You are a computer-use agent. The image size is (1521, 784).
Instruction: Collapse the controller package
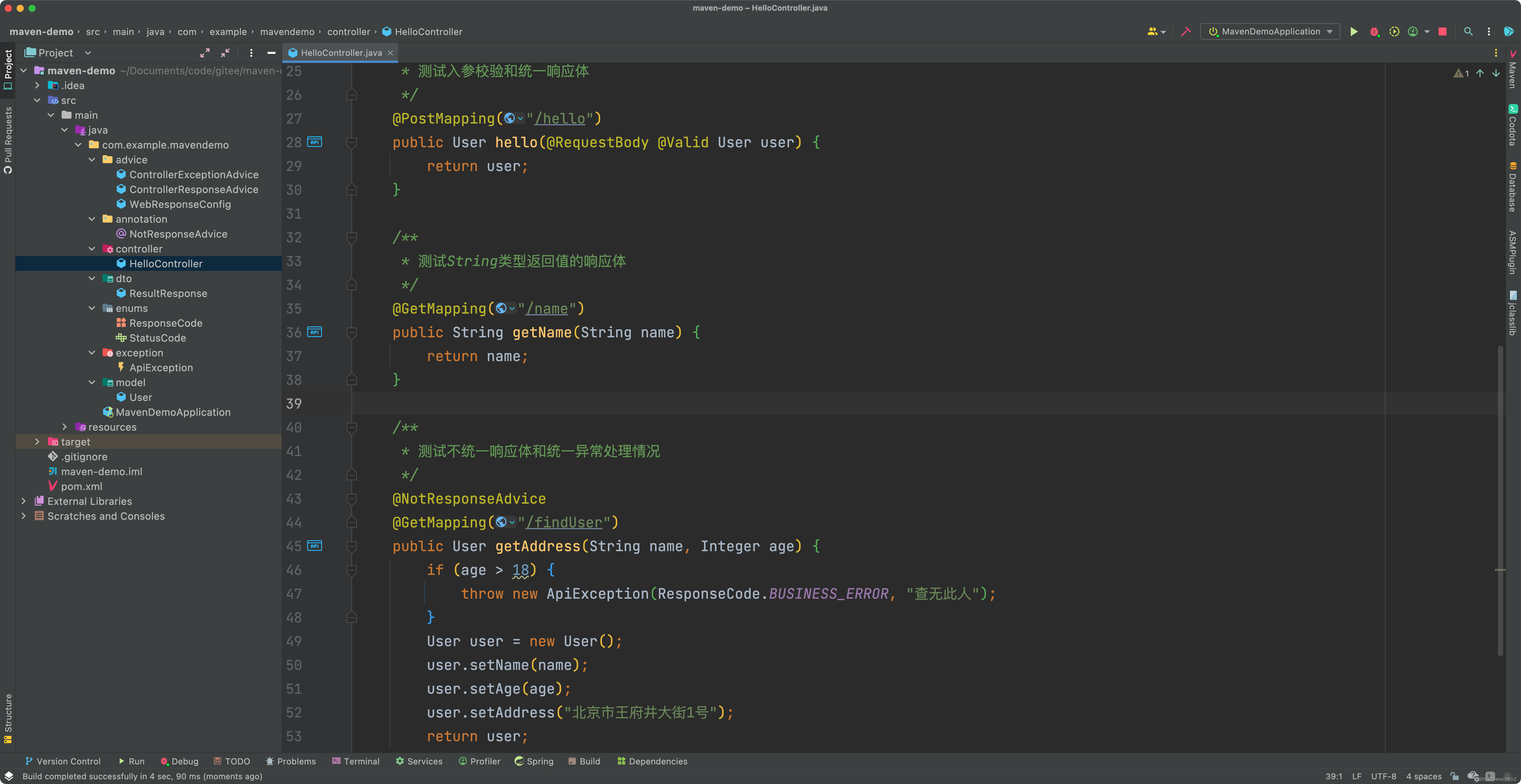[91, 249]
